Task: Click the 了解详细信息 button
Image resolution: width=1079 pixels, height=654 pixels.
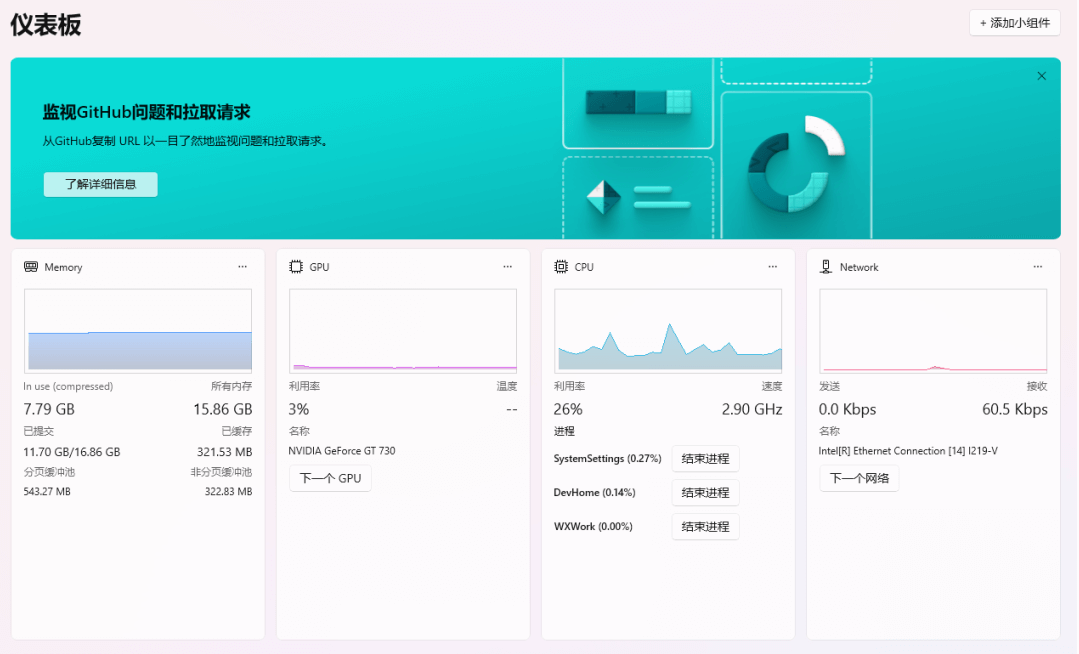Action: click(x=100, y=185)
